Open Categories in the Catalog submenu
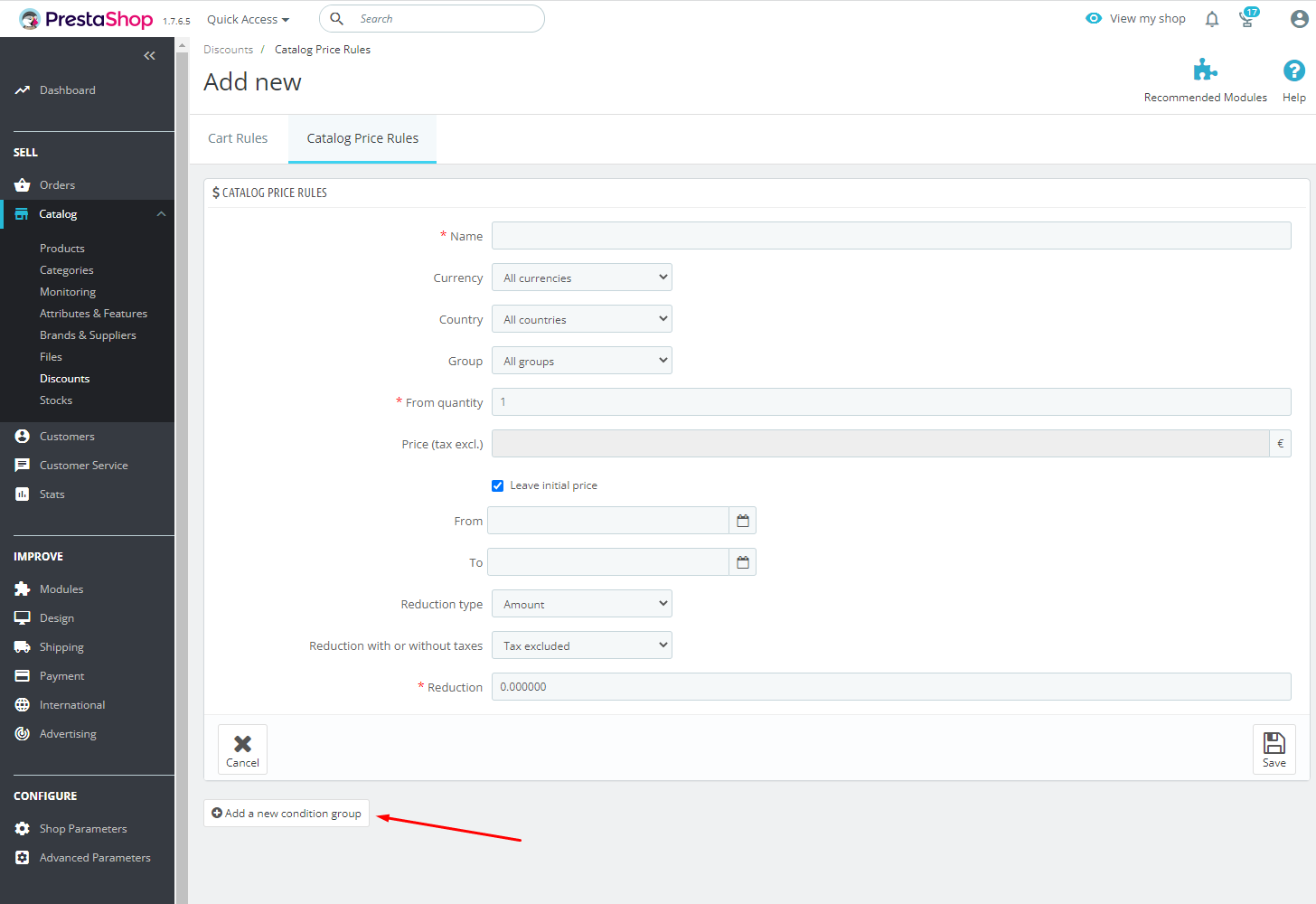This screenshot has width=1316, height=904. [x=67, y=270]
